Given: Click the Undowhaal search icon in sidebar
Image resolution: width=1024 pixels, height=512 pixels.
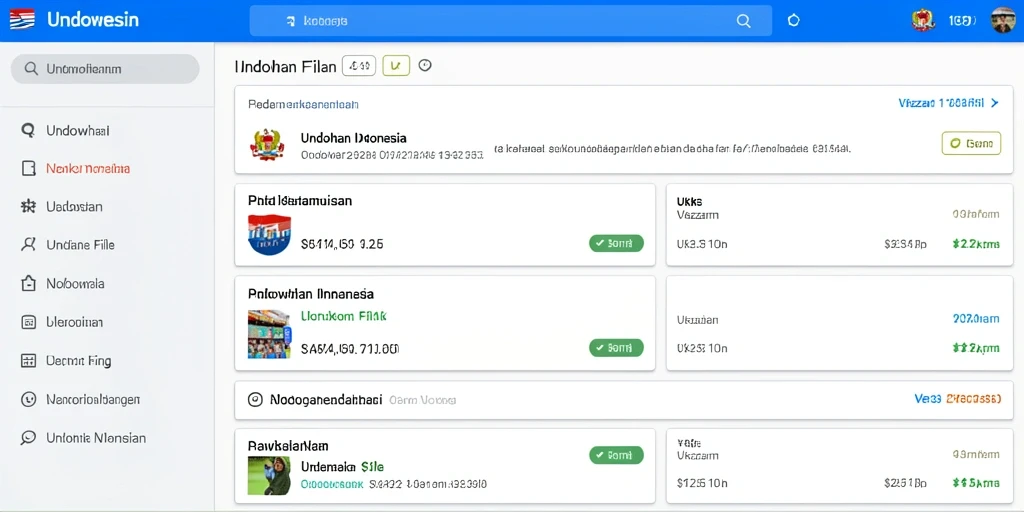Looking at the screenshot, I should click(28, 131).
